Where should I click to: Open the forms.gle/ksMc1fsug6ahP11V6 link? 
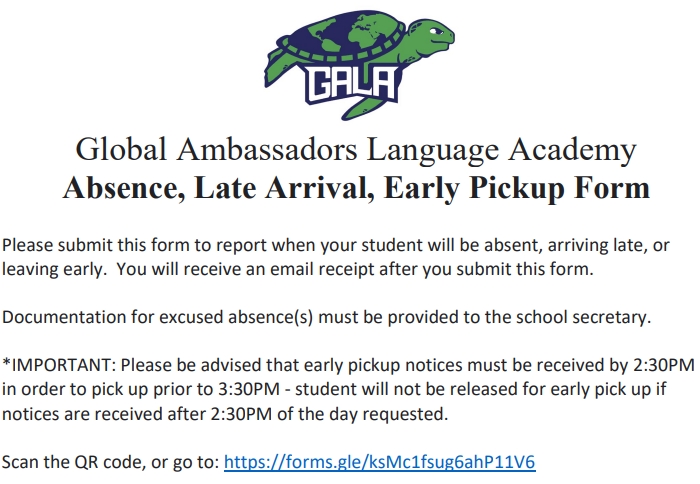pyautogui.click(x=379, y=462)
